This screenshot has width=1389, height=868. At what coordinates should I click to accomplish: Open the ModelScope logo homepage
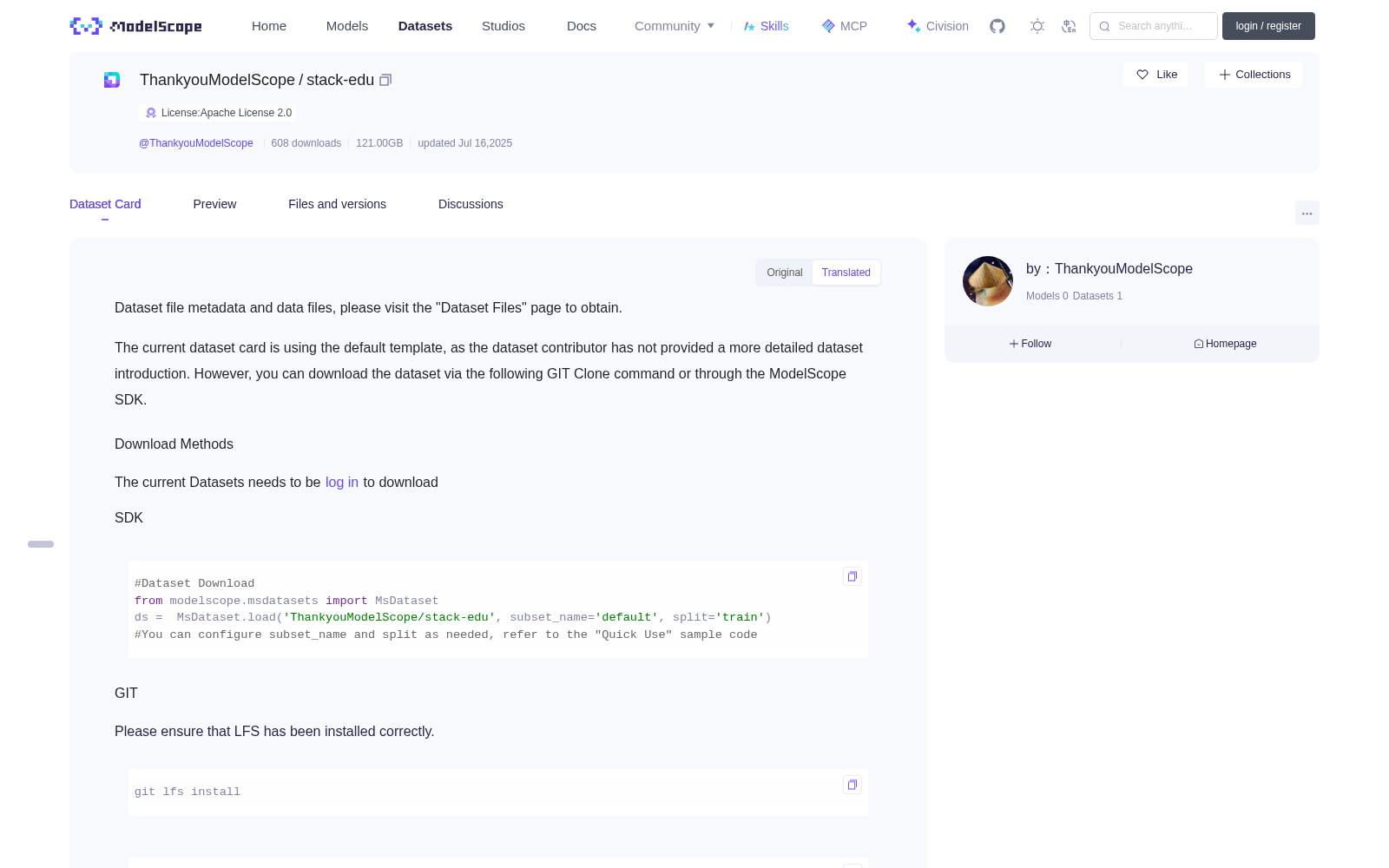coord(136,26)
